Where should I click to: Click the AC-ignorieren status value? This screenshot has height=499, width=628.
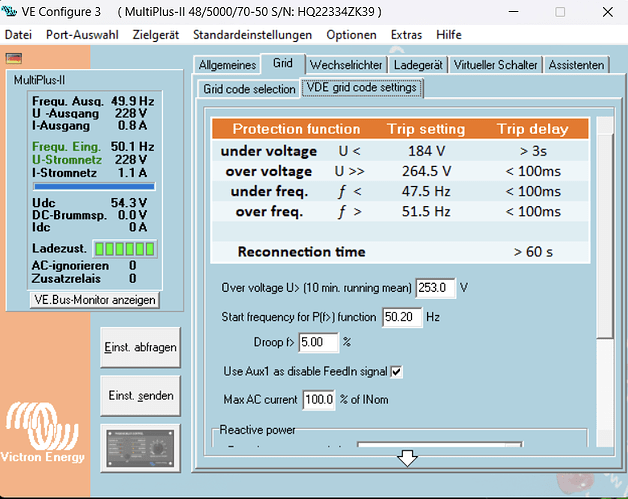click(x=133, y=266)
